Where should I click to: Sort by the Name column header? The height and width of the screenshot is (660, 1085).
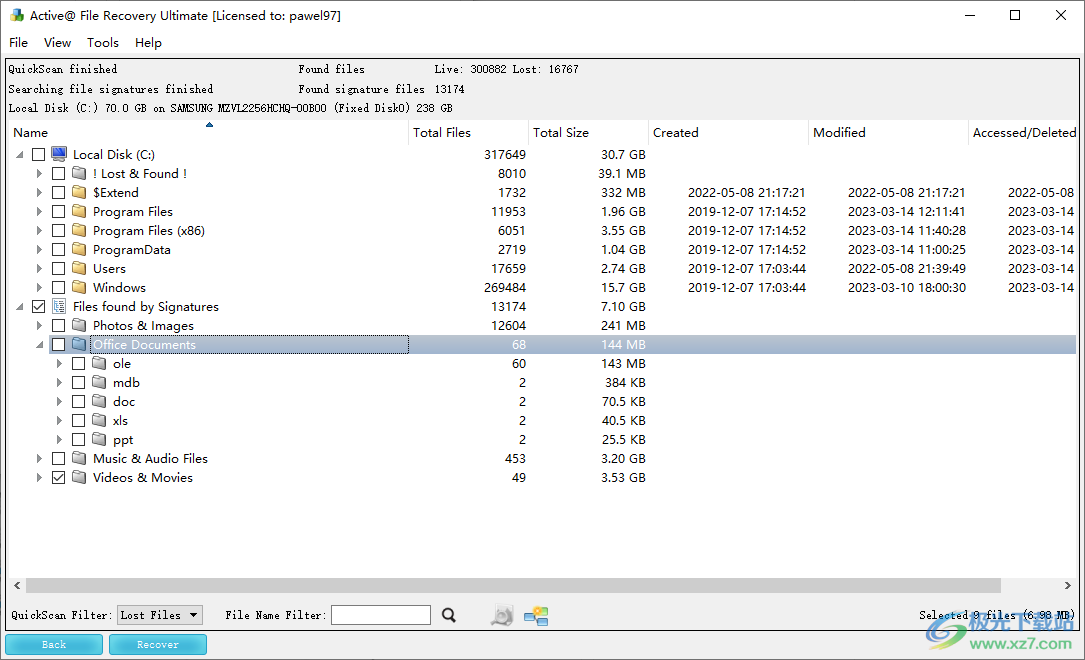(209, 132)
